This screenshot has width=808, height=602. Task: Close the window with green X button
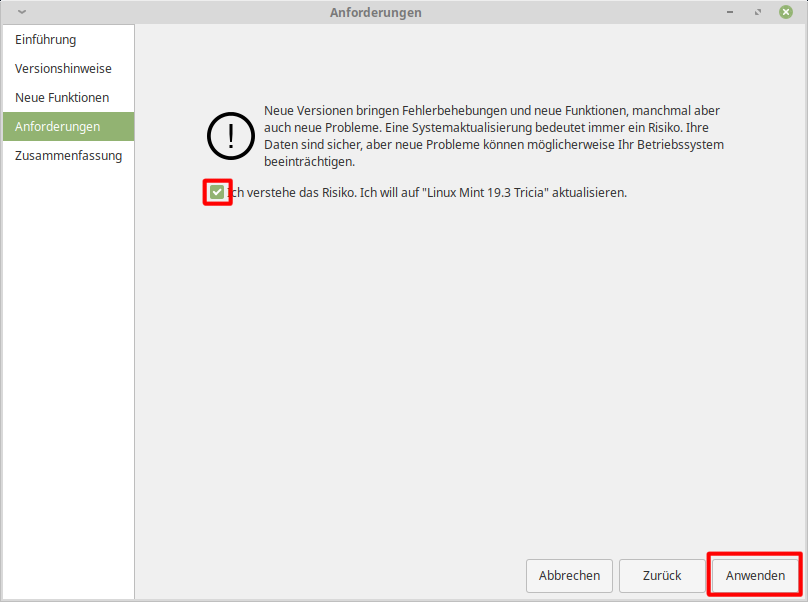point(786,12)
